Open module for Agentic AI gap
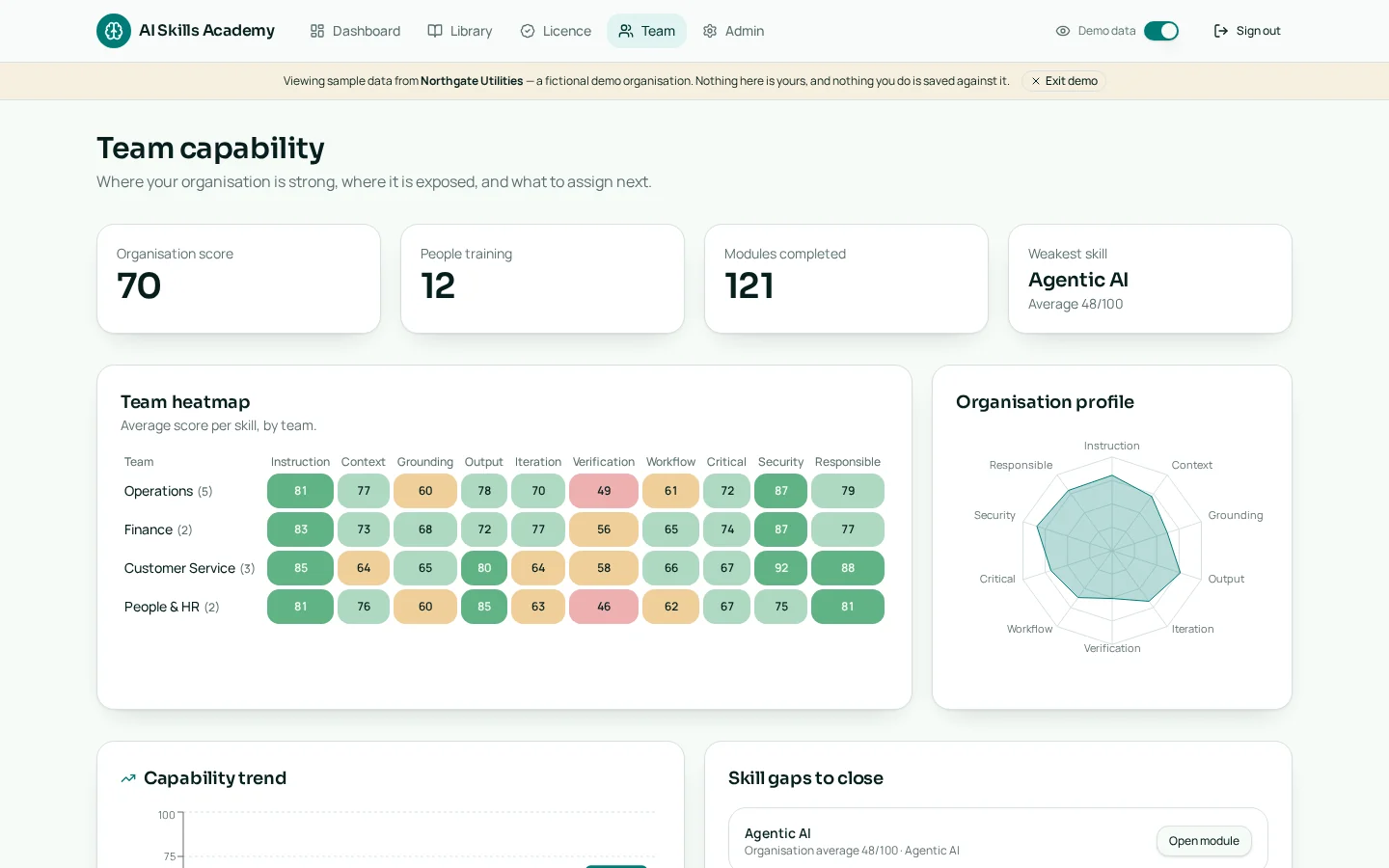 1204,841
